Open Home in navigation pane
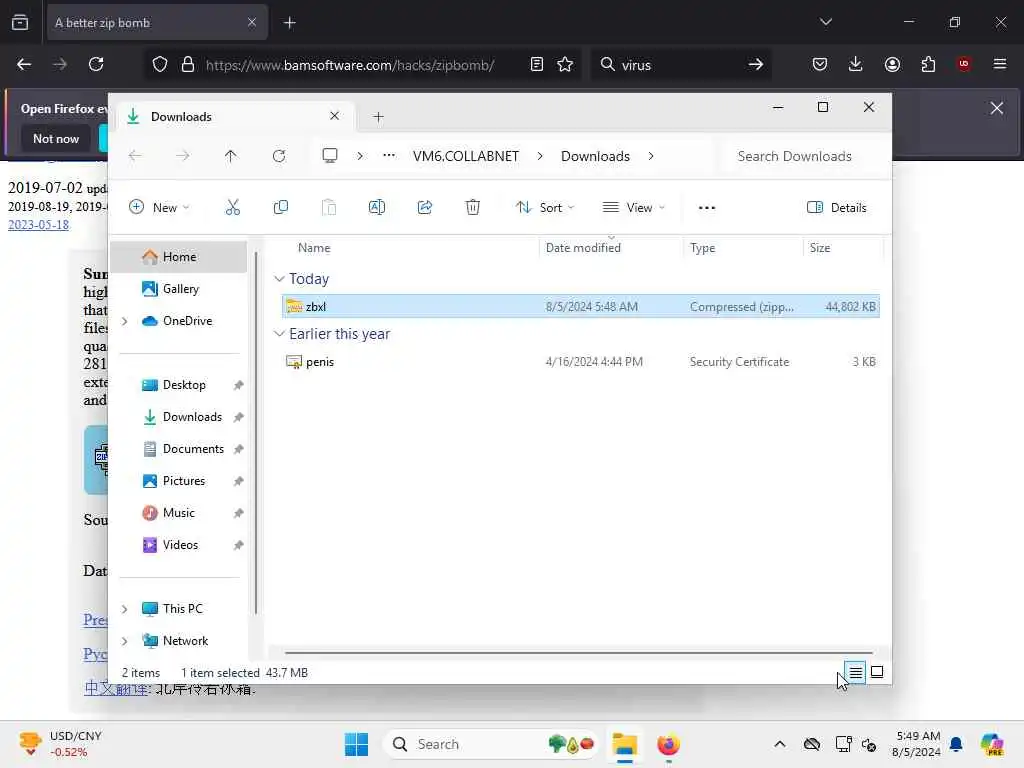Image resolution: width=1024 pixels, height=768 pixels. coord(179,257)
